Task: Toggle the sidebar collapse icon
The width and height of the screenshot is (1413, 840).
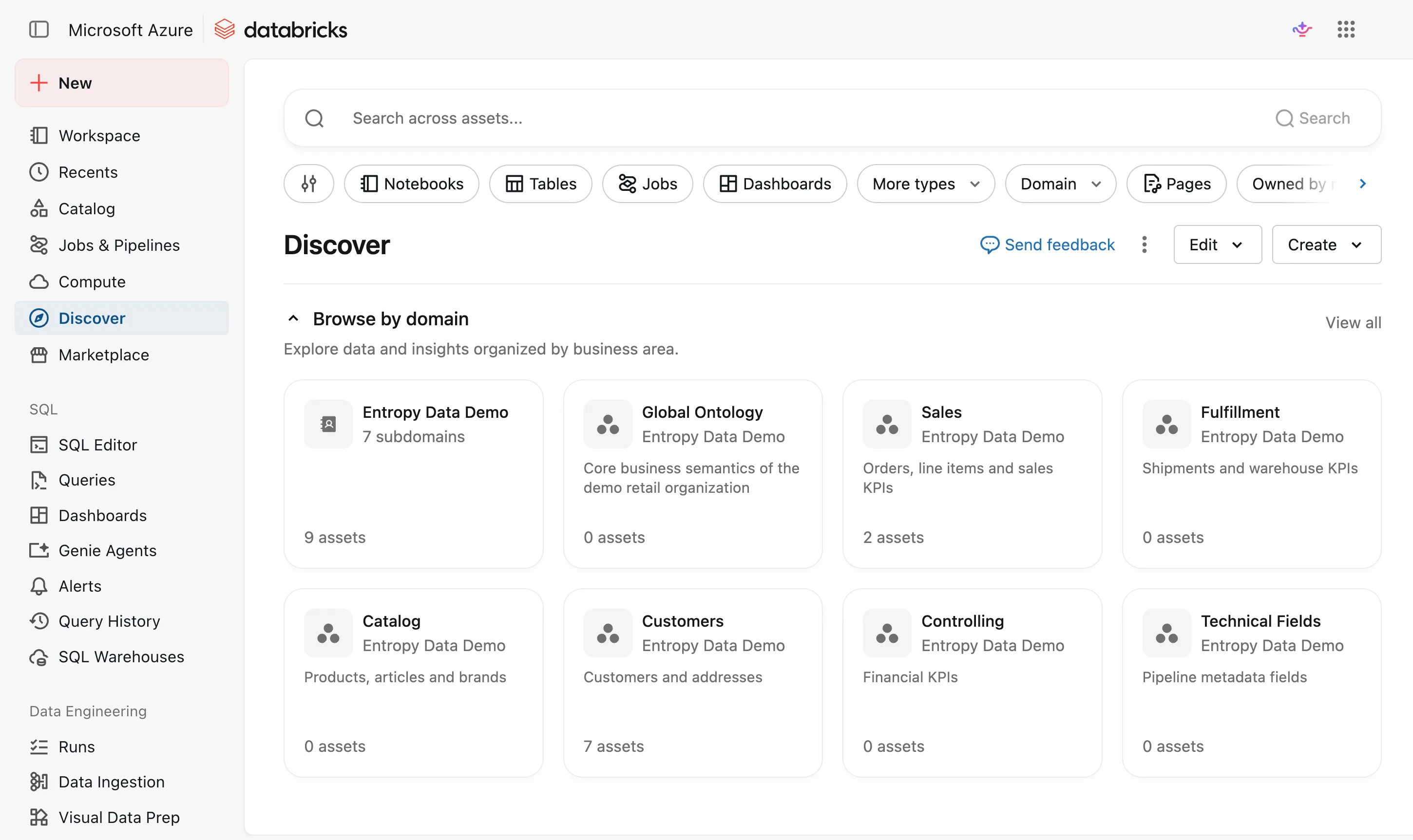Action: (x=39, y=29)
